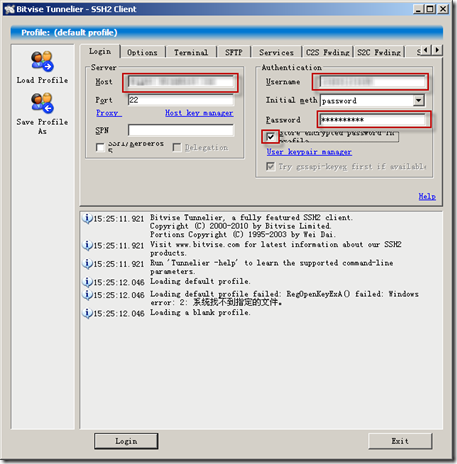The image size is (457, 464).
Task: Close the Bitvise Tunnelier window
Action: click(x=443, y=9)
